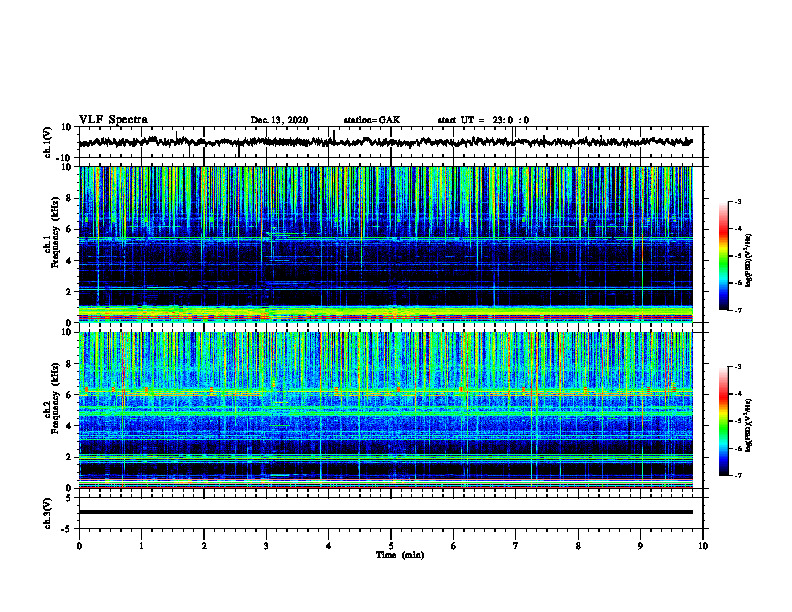Viewport: 792px width, 612px height.
Task: Click the ch.3(V) axis label
Action: tap(48, 513)
